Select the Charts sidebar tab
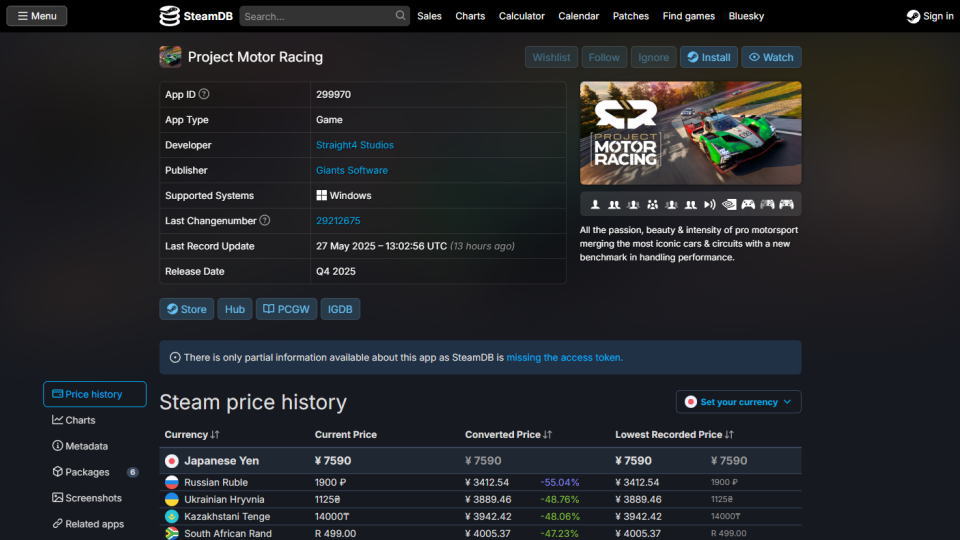This screenshot has width=960, height=540. tap(95, 420)
